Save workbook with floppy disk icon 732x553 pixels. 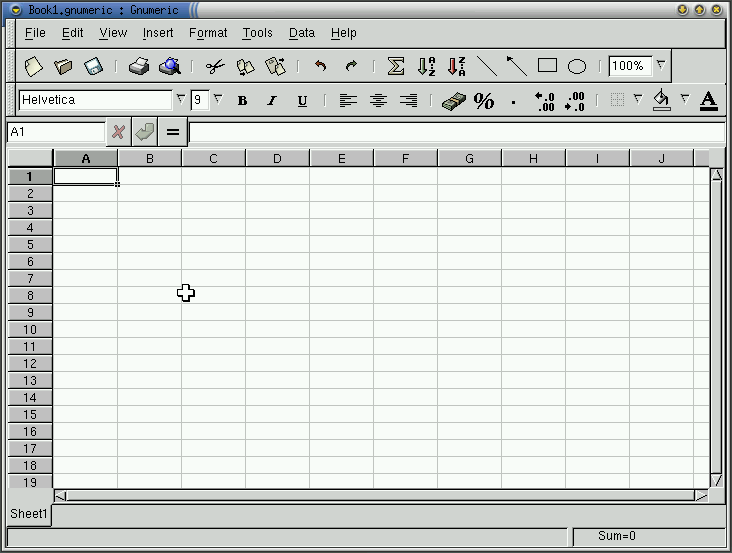(93, 66)
